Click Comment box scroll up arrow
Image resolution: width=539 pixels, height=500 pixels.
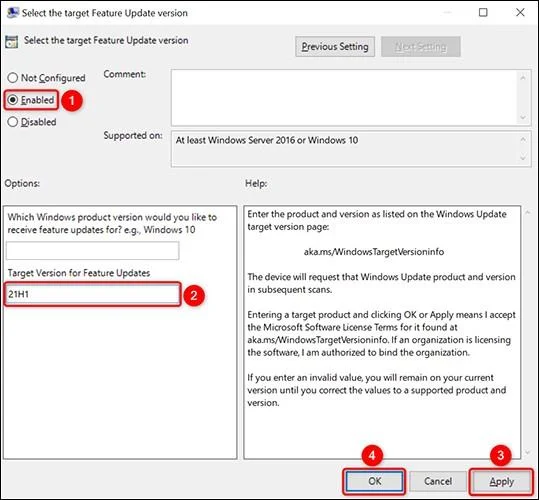(x=523, y=78)
